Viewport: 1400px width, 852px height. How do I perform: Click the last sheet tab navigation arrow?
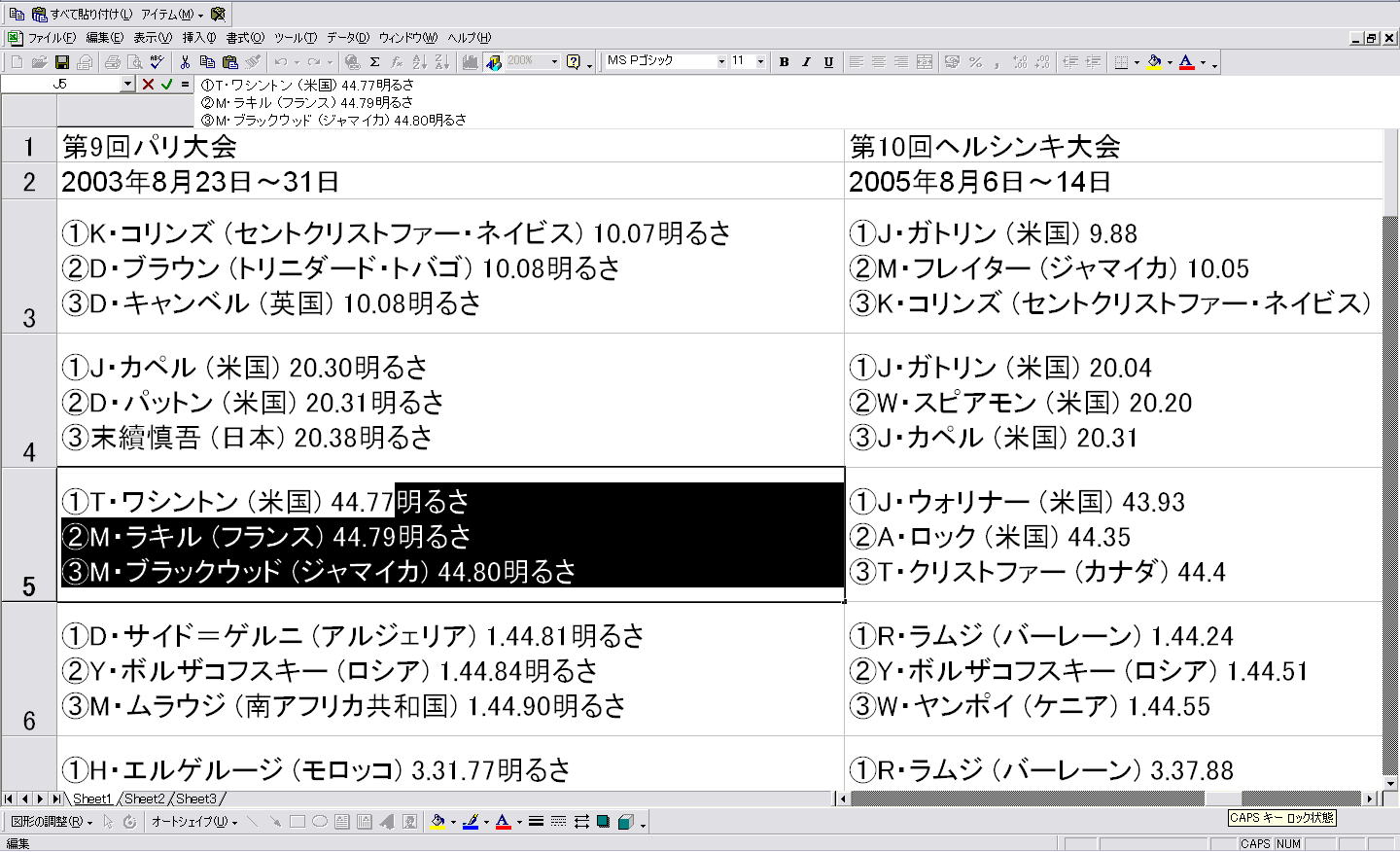point(55,799)
